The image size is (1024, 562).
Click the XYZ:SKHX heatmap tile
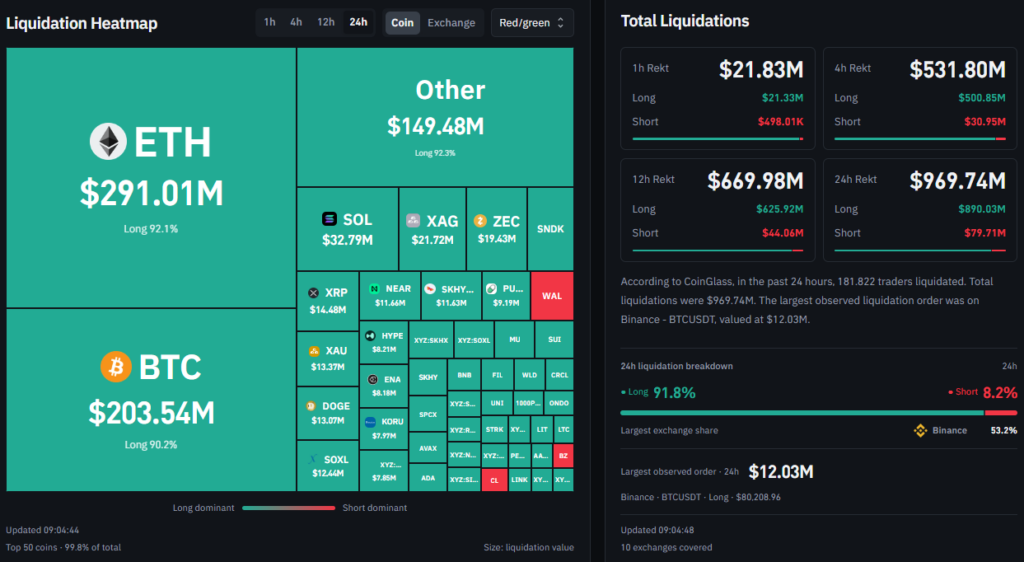[431, 340]
